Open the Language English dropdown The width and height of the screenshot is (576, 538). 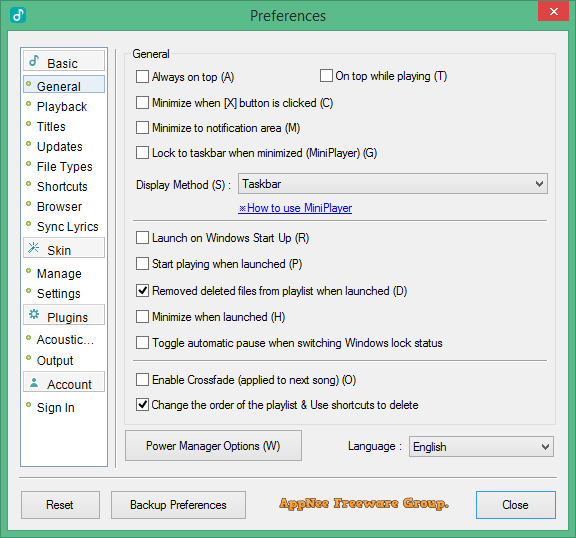tap(481, 447)
